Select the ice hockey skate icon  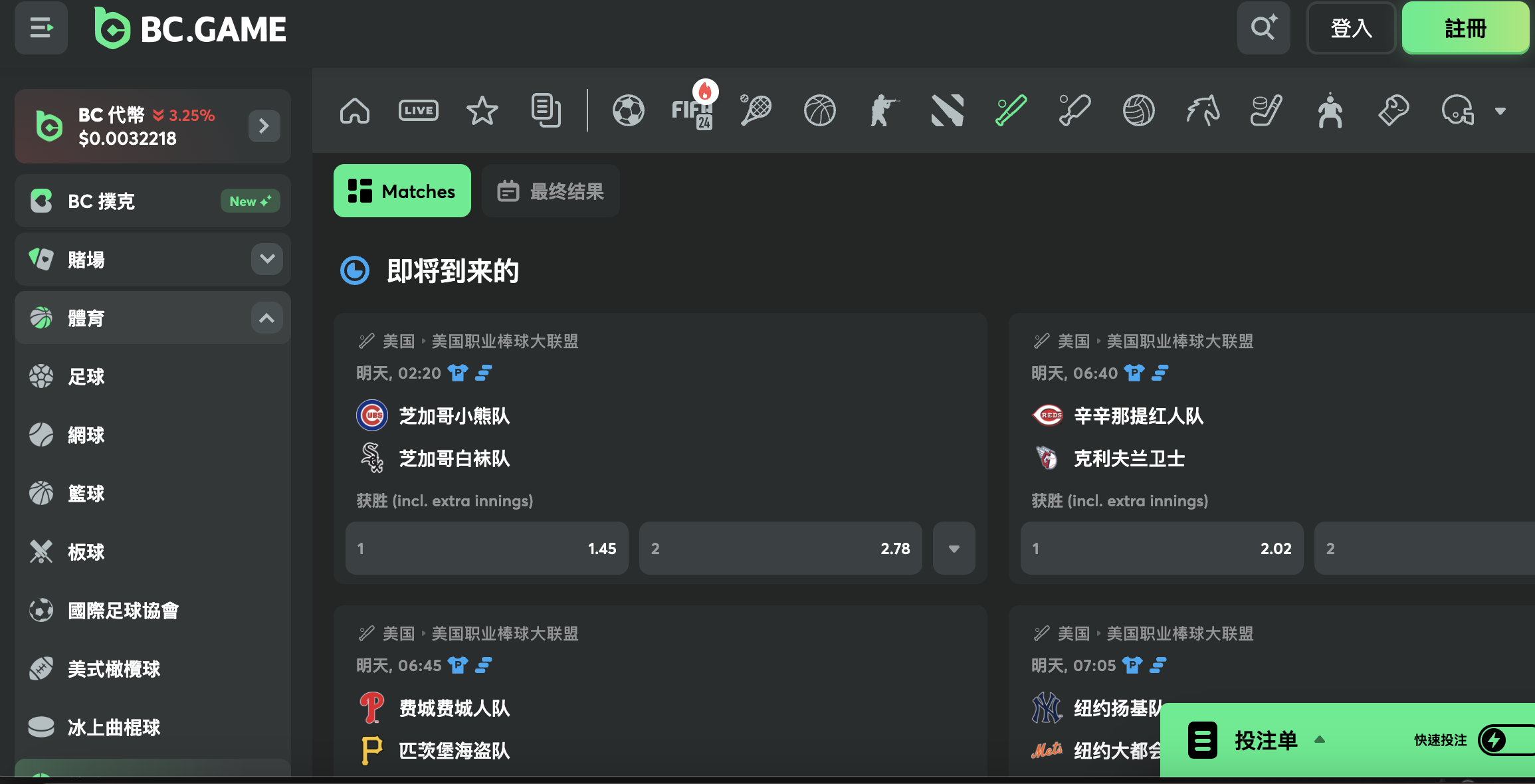[1266, 110]
